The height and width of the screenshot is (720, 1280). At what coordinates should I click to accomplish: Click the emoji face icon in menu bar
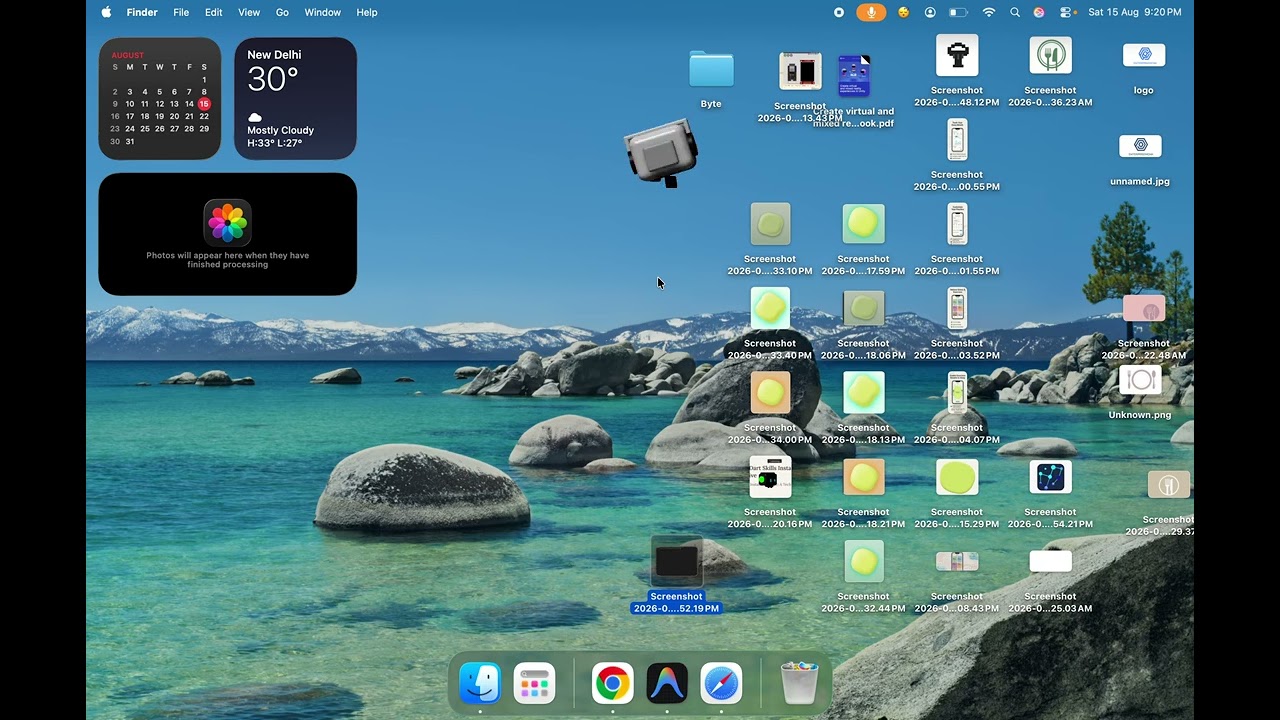(x=904, y=12)
